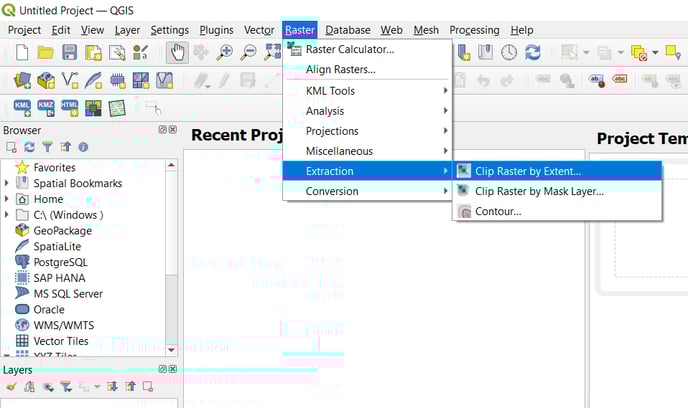Click the Raster Calculator icon in menu

pyautogui.click(x=294, y=49)
